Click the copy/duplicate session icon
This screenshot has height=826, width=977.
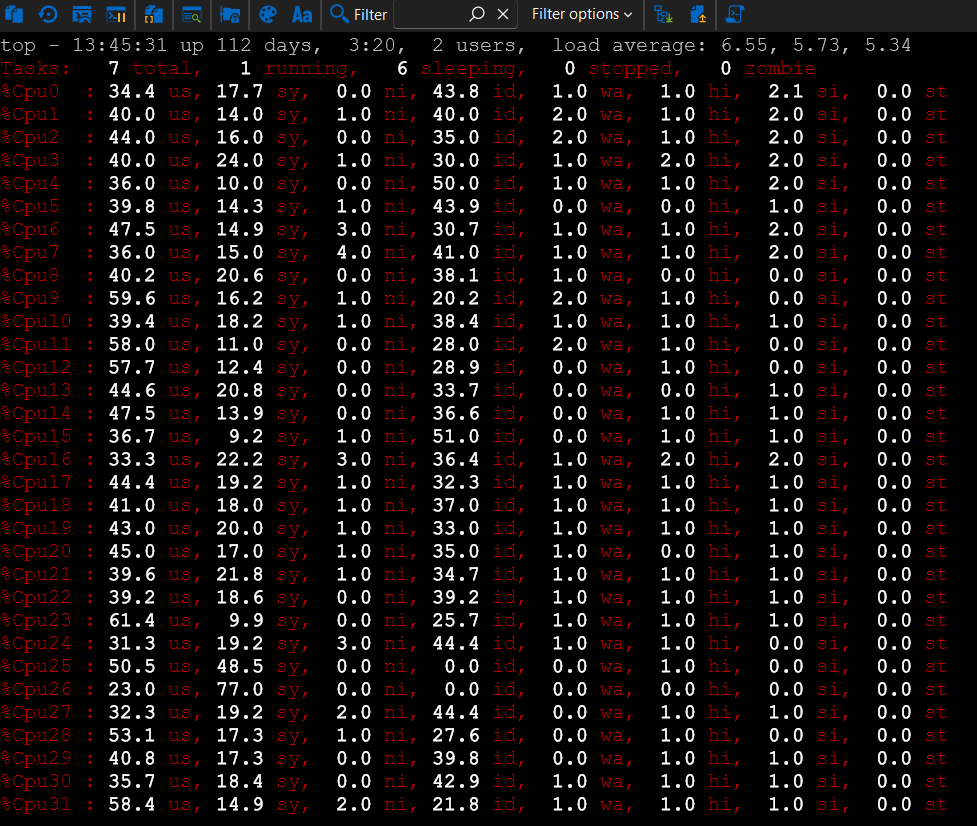point(15,14)
